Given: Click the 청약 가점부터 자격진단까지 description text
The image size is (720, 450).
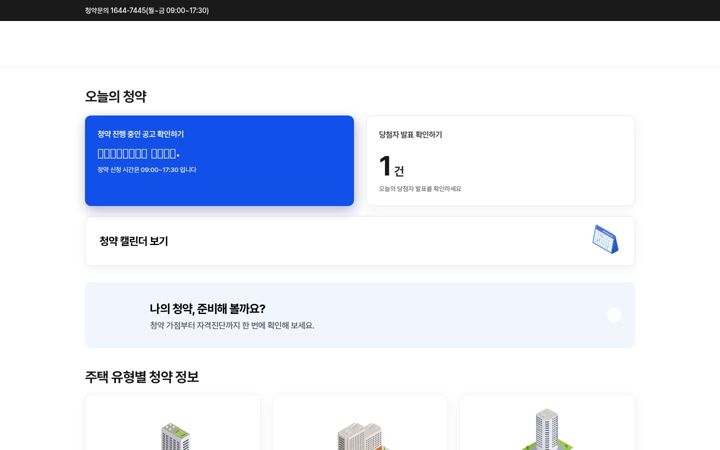Looking at the screenshot, I should [x=232, y=326].
